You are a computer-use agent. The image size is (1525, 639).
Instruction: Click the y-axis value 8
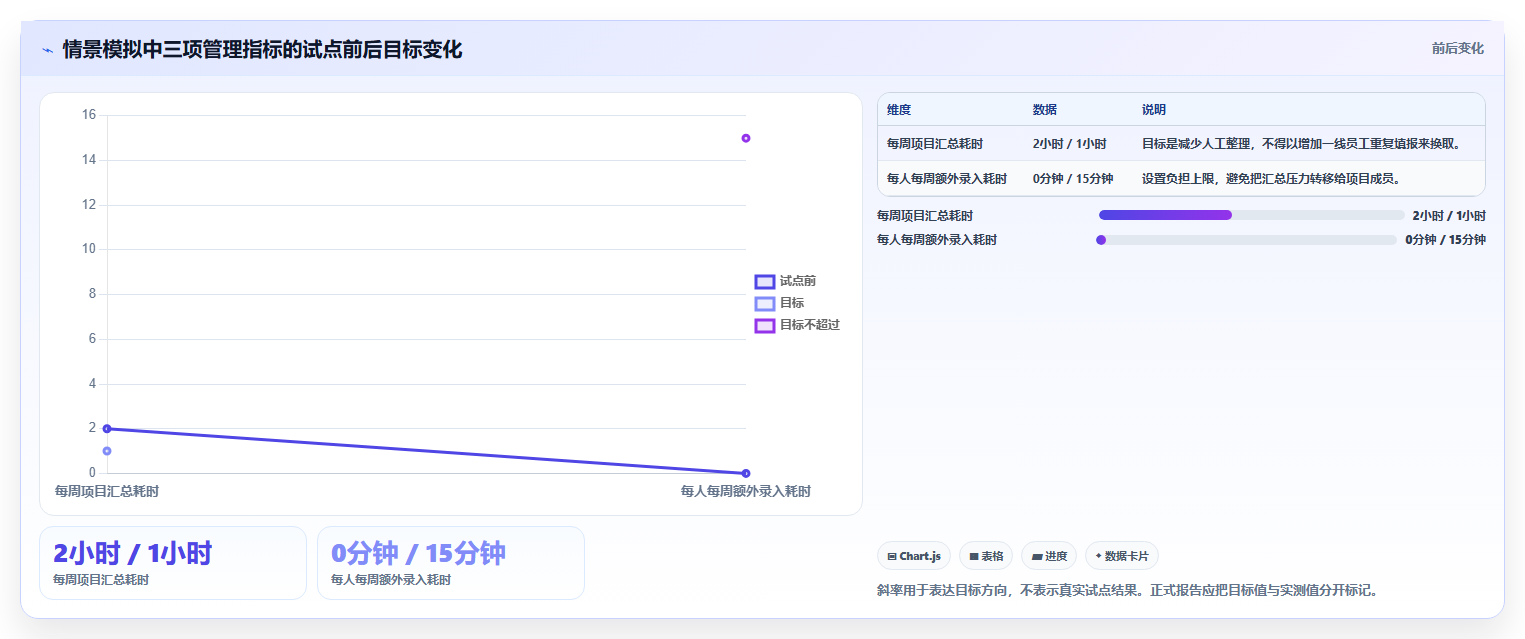(x=92, y=294)
